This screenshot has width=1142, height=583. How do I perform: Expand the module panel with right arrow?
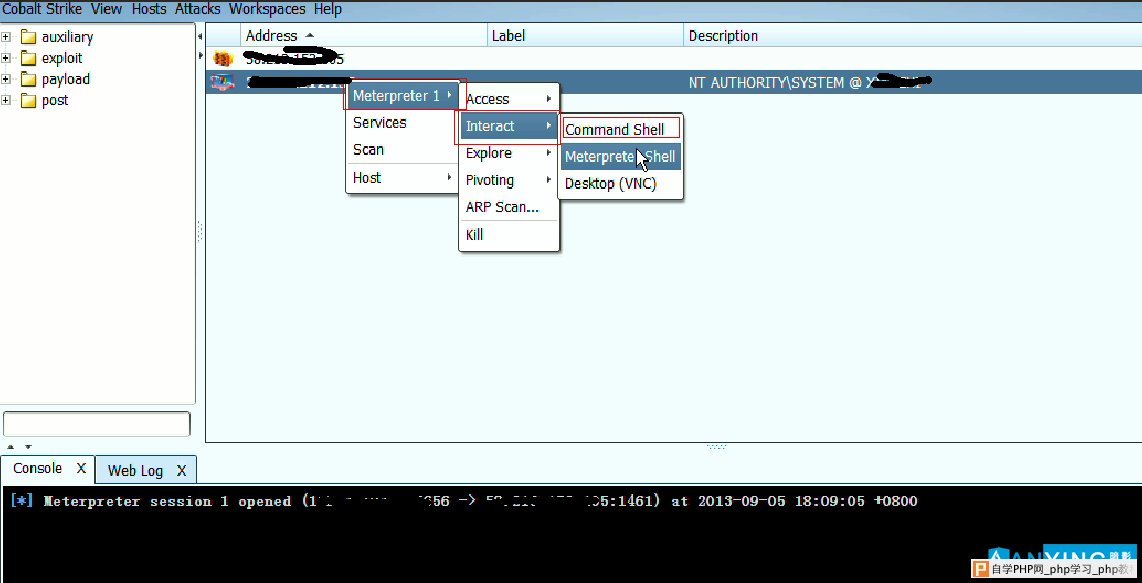[x=200, y=55]
